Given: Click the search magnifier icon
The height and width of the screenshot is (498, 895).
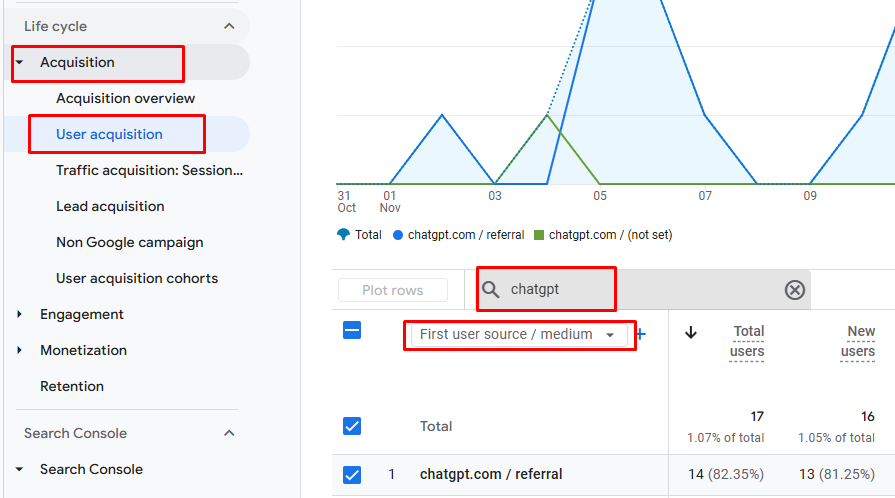Looking at the screenshot, I should pyautogui.click(x=490, y=290).
